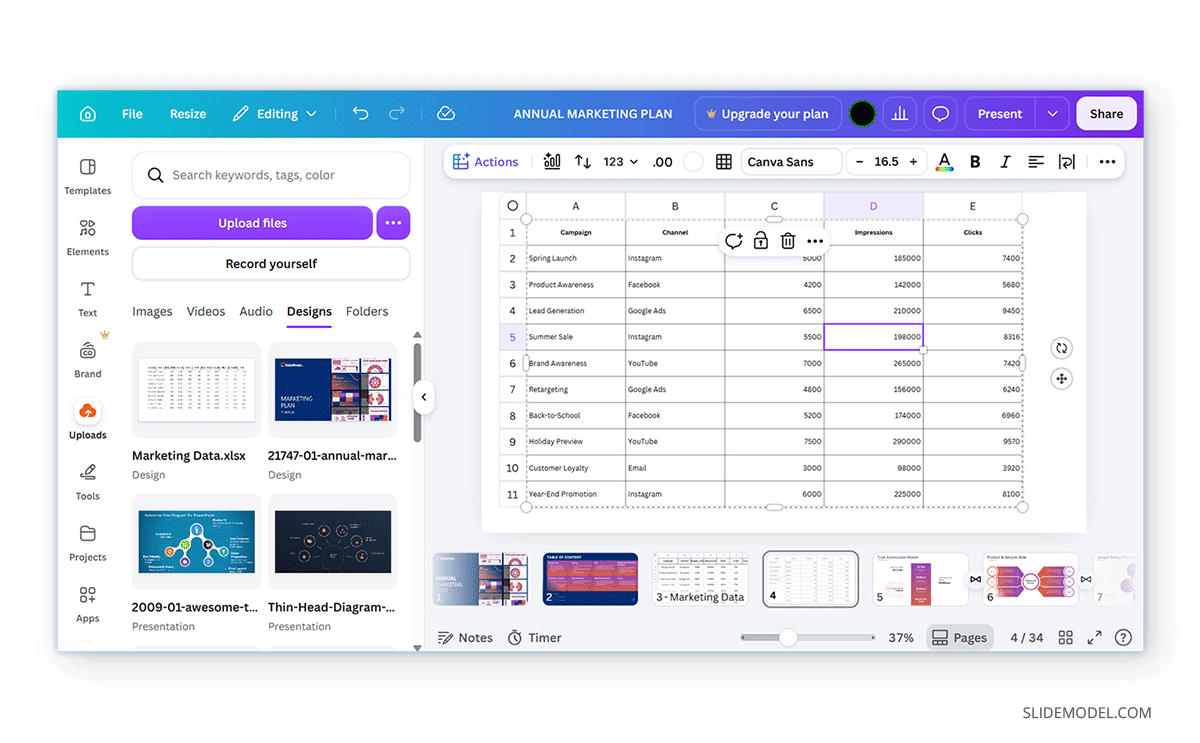This screenshot has height=743, width=1200.
Task: Open the comments speech bubble
Action: pos(940,114)
